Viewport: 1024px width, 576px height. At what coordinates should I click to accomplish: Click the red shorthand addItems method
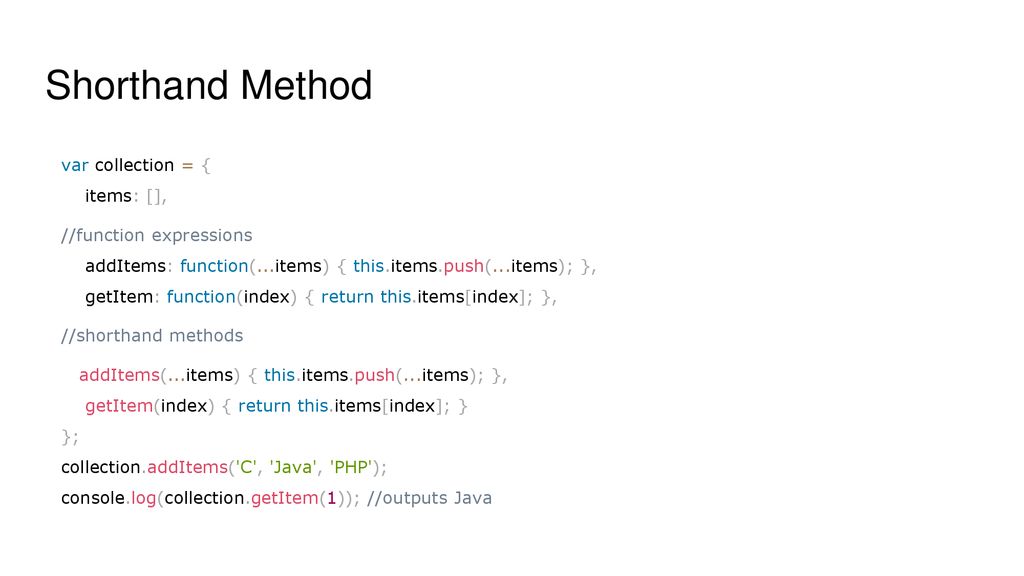tap(120, 375)
